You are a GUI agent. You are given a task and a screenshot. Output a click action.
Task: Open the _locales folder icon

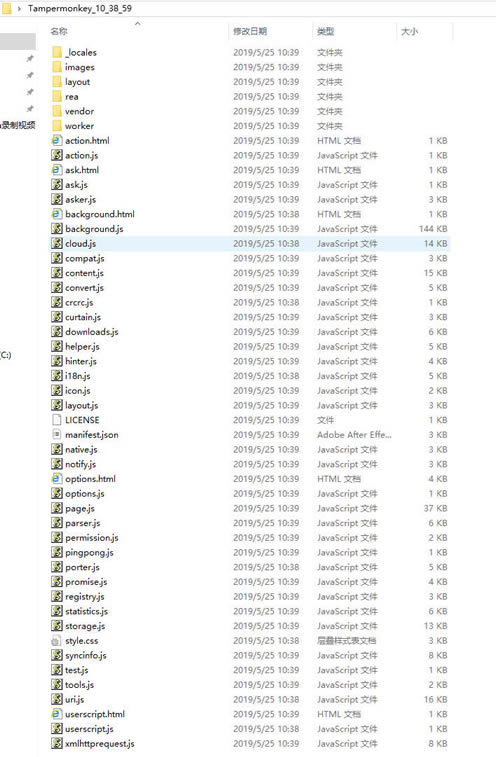point(57,52)
